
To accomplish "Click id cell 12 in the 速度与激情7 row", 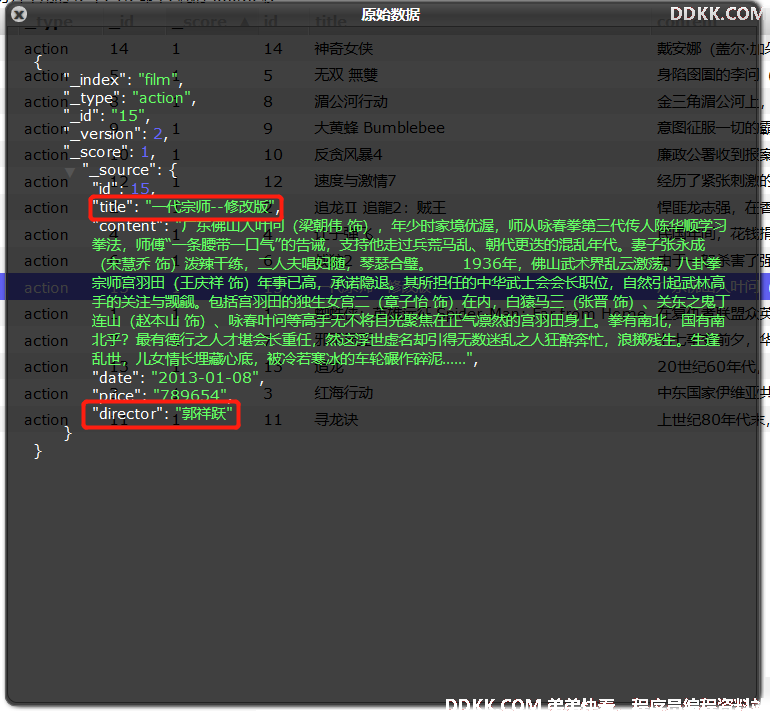I will point(273,181).
